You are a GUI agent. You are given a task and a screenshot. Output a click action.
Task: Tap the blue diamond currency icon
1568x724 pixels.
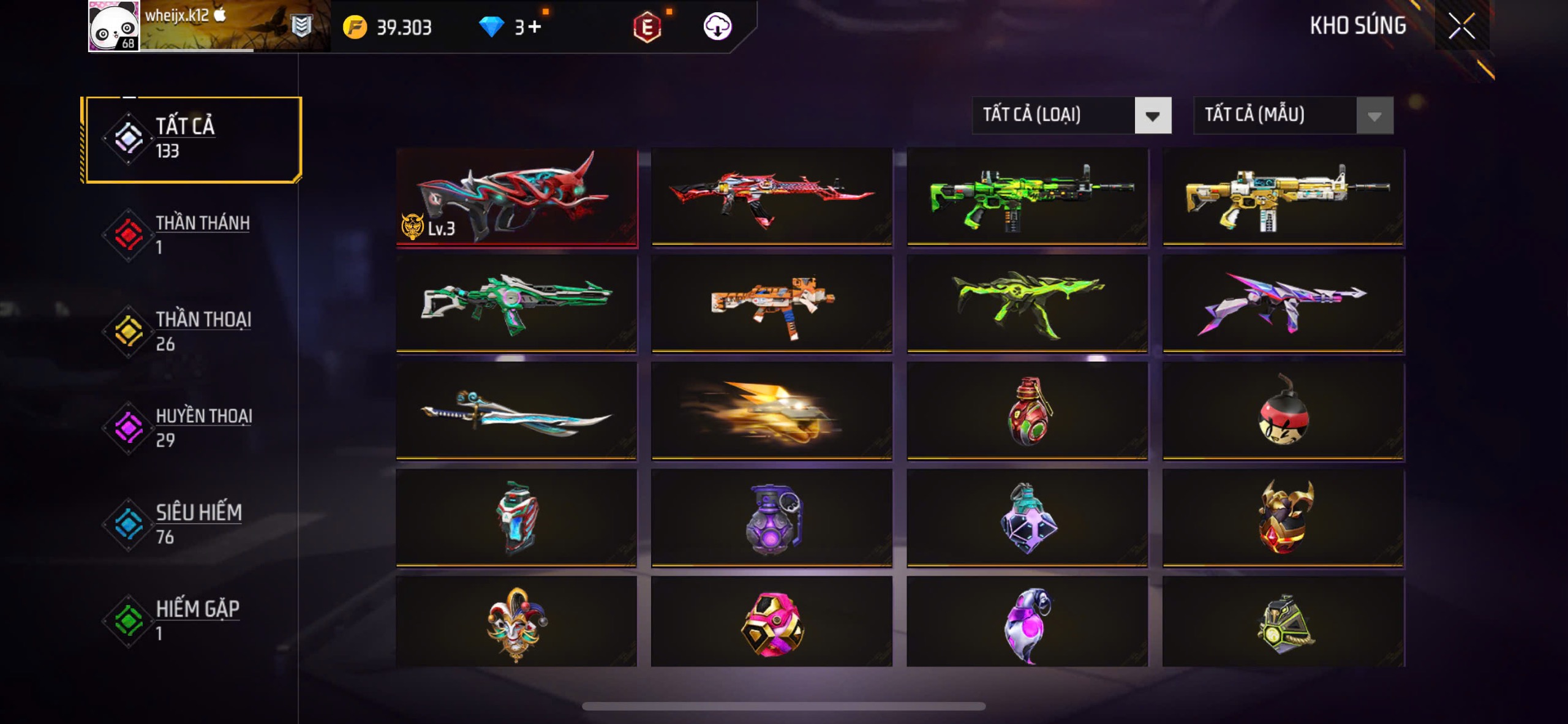[x=491, y=27]
